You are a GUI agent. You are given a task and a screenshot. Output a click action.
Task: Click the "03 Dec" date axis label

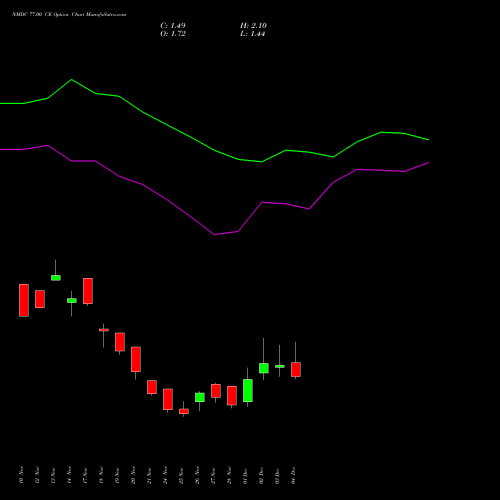pyautogui.click(x=277, y=475)
